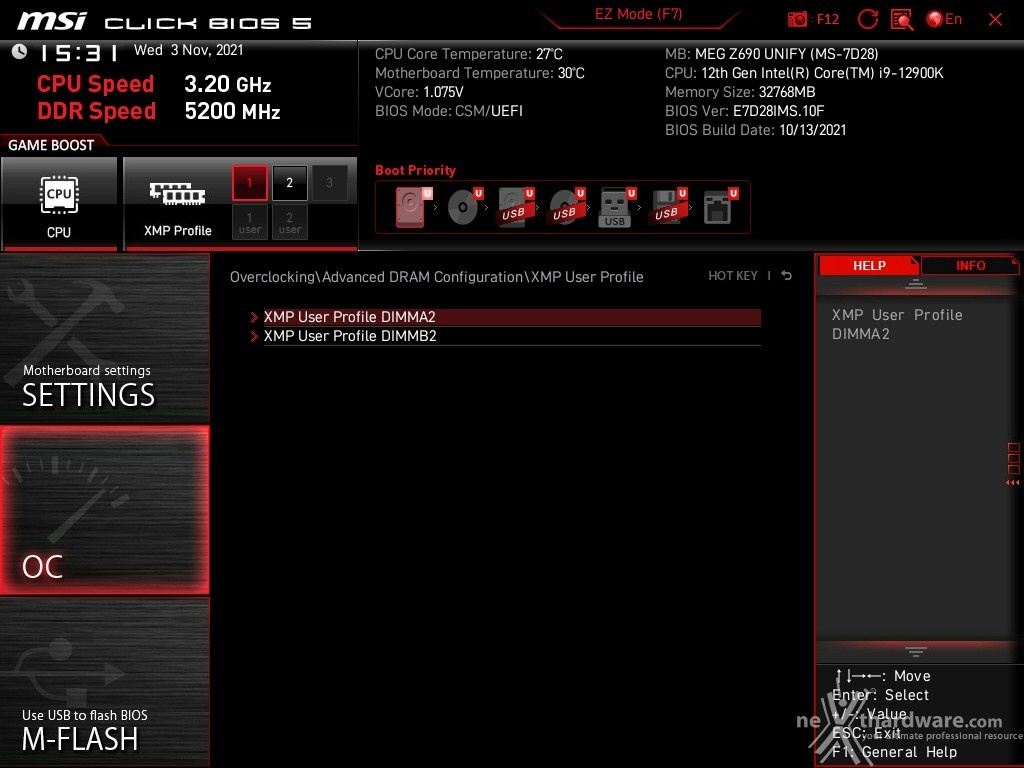Select the USB key boot device icon

[x=616, y=208]
